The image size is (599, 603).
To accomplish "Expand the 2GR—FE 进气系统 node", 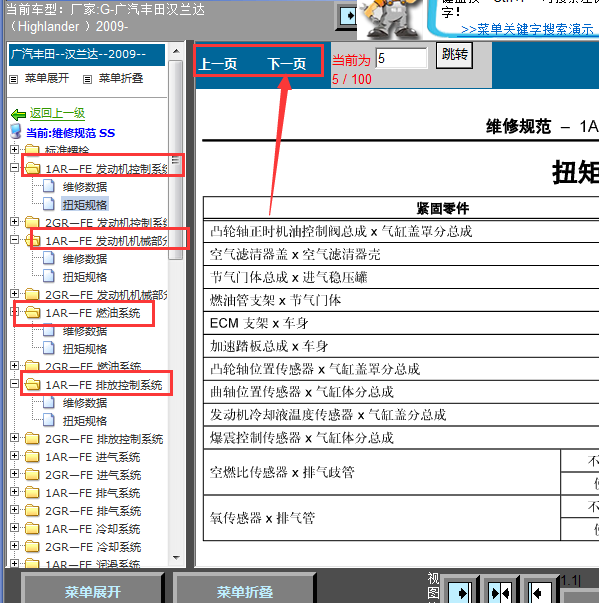I will coord(14,473).
